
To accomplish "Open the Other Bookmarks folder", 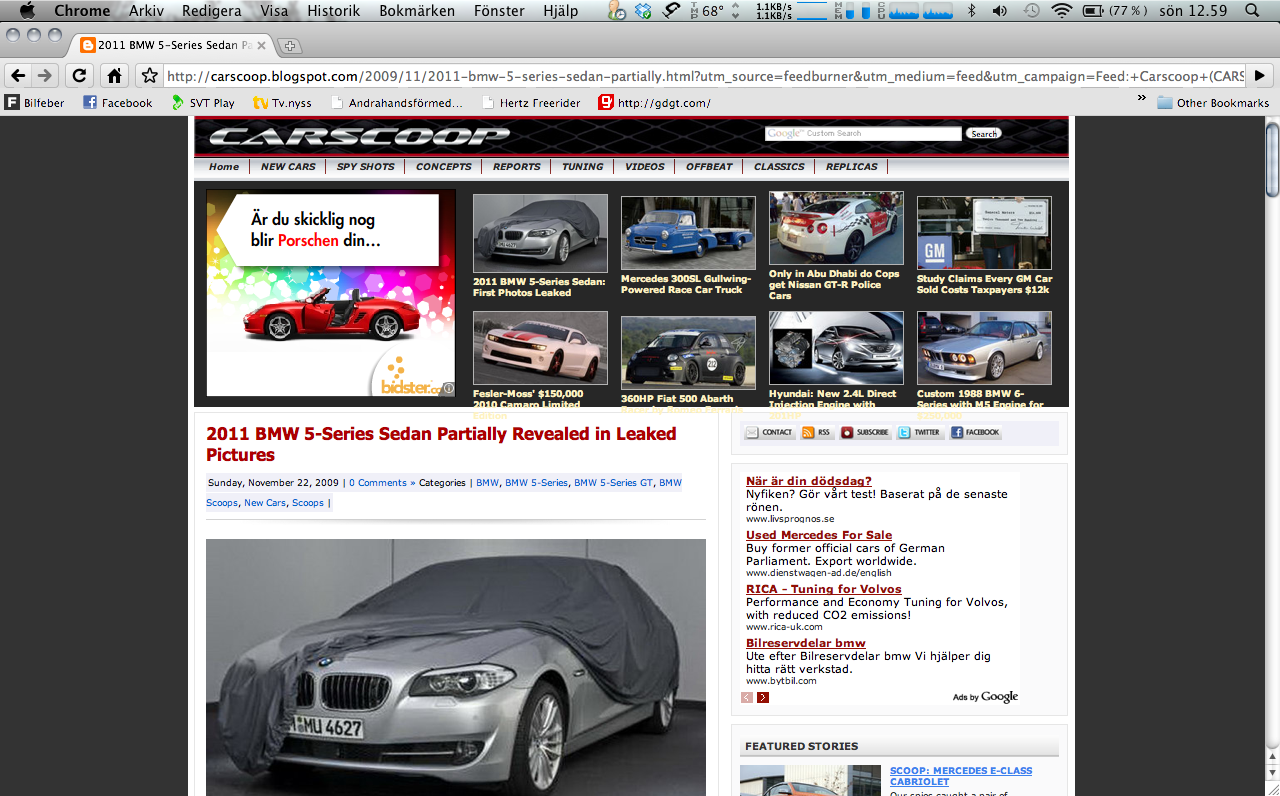I will pos(1212,103).
